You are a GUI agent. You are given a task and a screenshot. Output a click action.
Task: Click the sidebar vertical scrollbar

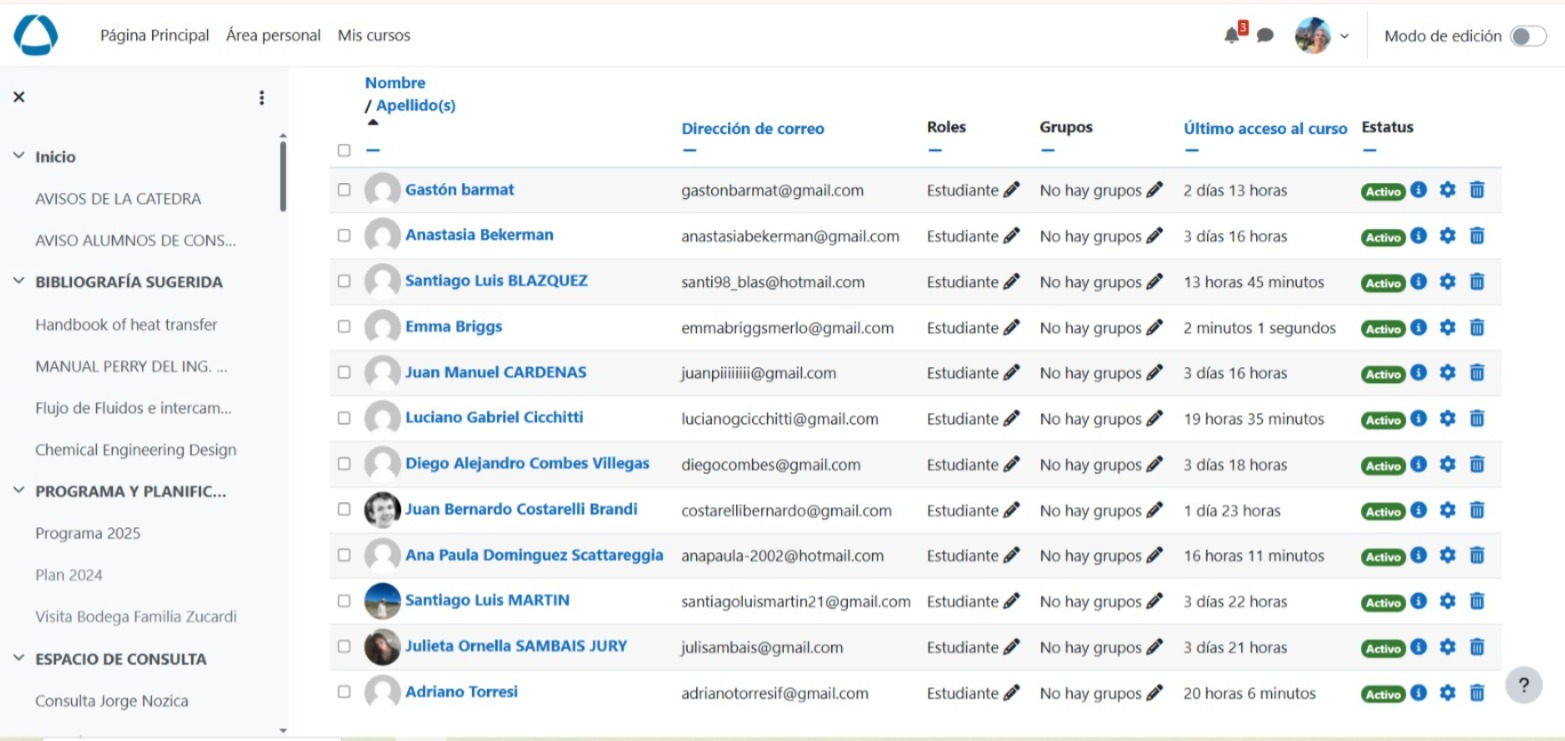click(283, 176)
